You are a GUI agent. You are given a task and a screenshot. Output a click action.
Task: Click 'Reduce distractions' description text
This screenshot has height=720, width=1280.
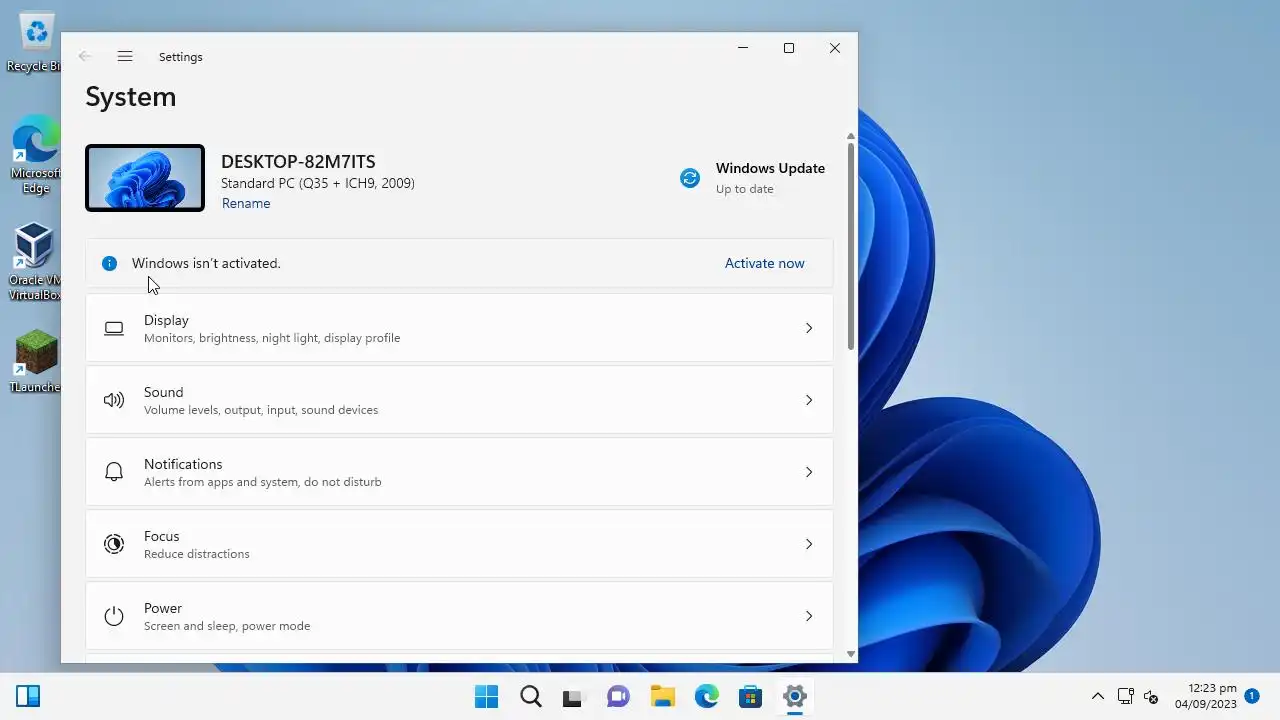[x=197, y=554]
